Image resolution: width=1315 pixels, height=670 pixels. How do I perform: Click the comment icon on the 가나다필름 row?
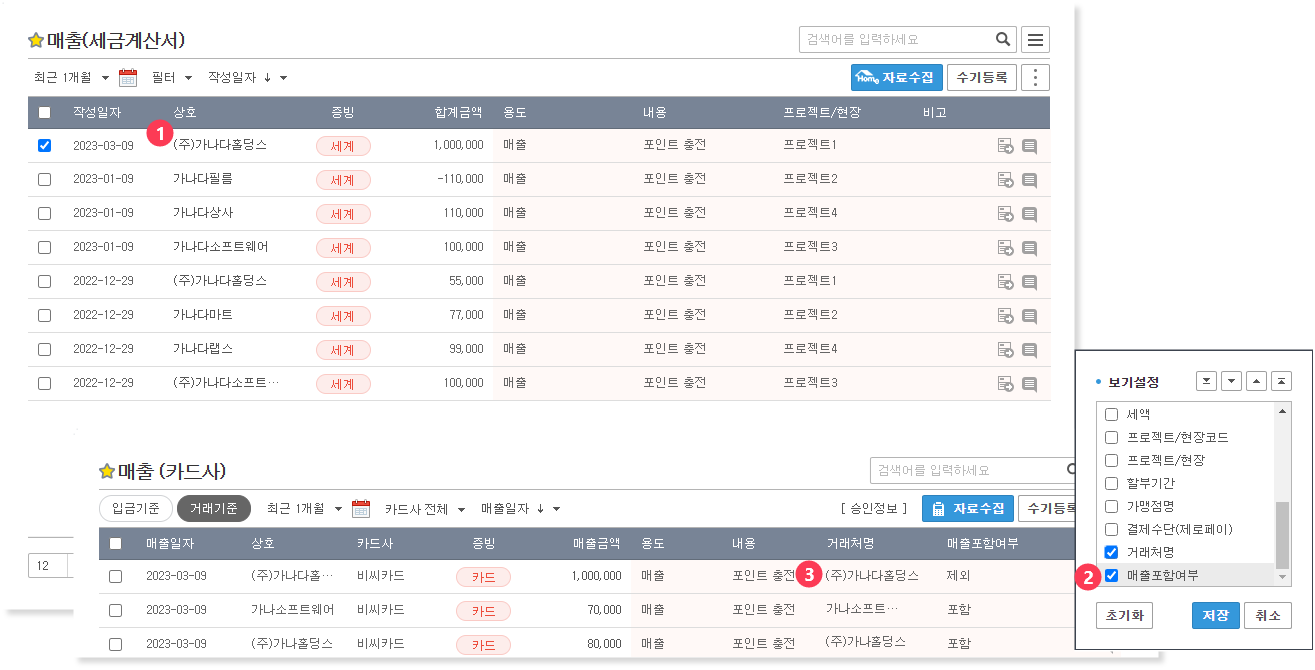click(1029, 180)
